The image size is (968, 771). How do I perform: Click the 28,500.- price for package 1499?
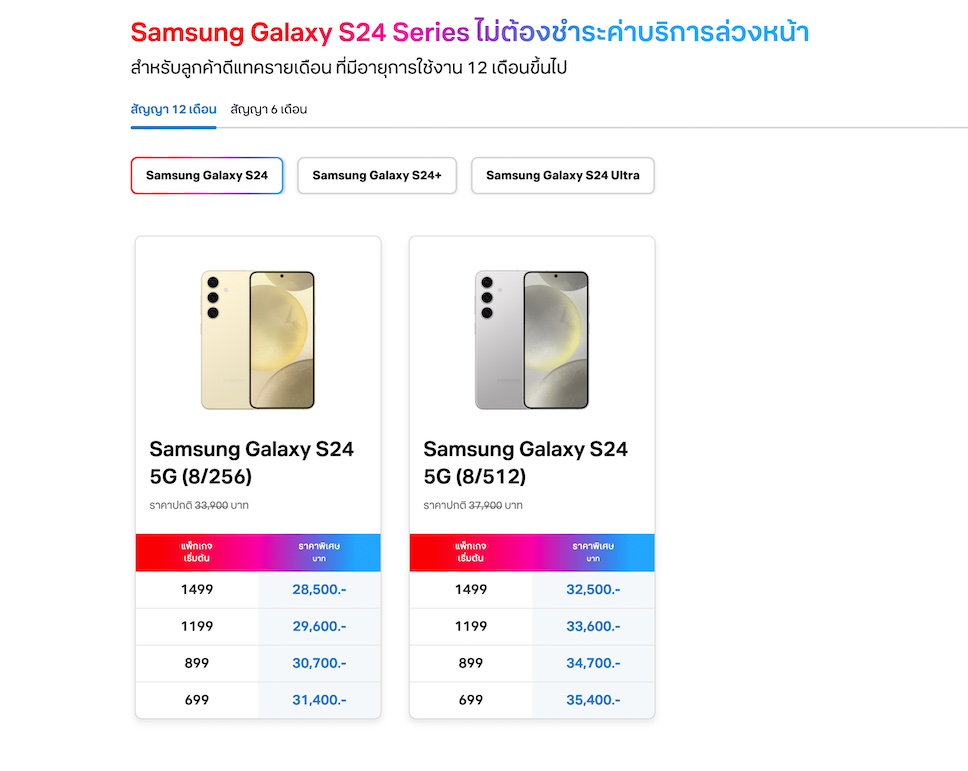coord(319,589)
